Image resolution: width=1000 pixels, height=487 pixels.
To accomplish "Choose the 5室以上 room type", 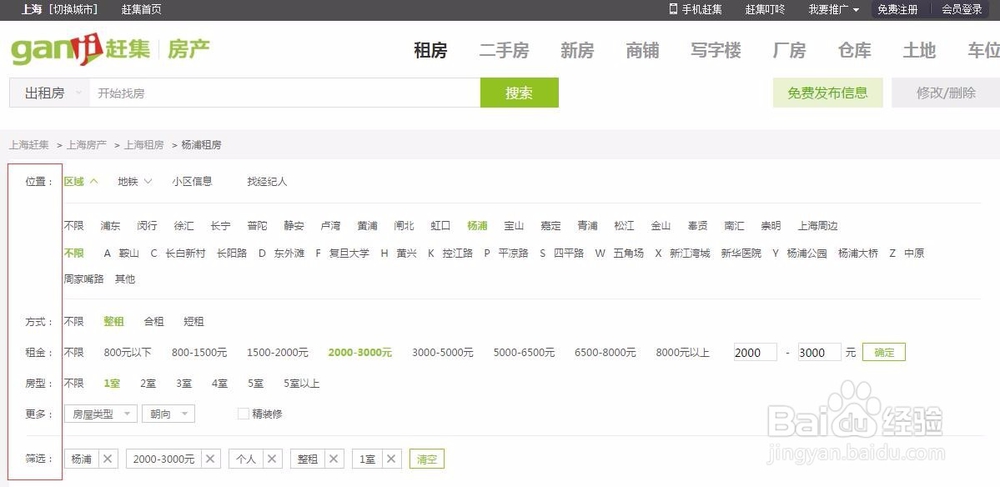I will [302, 384].
